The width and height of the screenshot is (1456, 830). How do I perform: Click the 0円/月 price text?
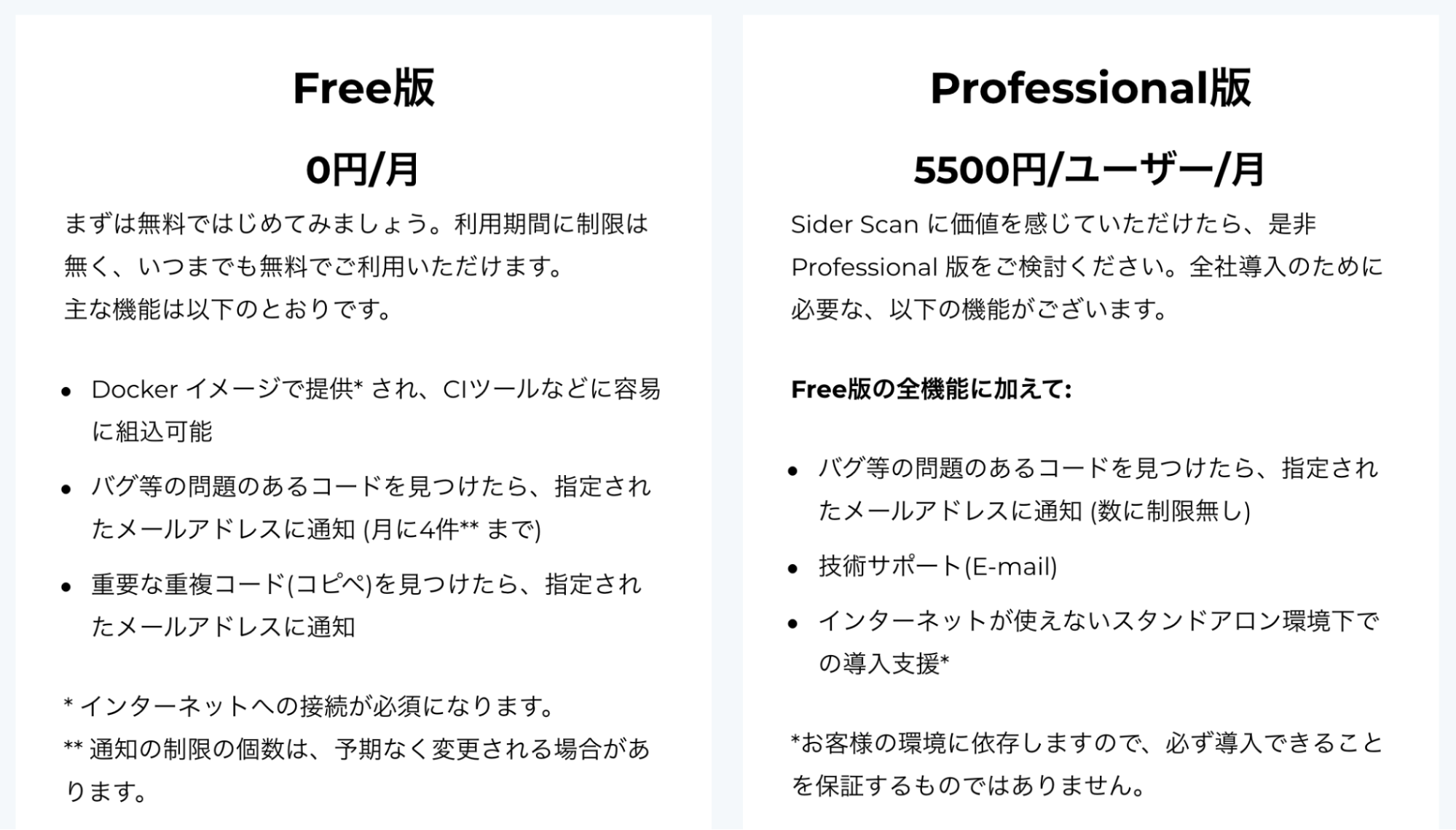point(363,171)
